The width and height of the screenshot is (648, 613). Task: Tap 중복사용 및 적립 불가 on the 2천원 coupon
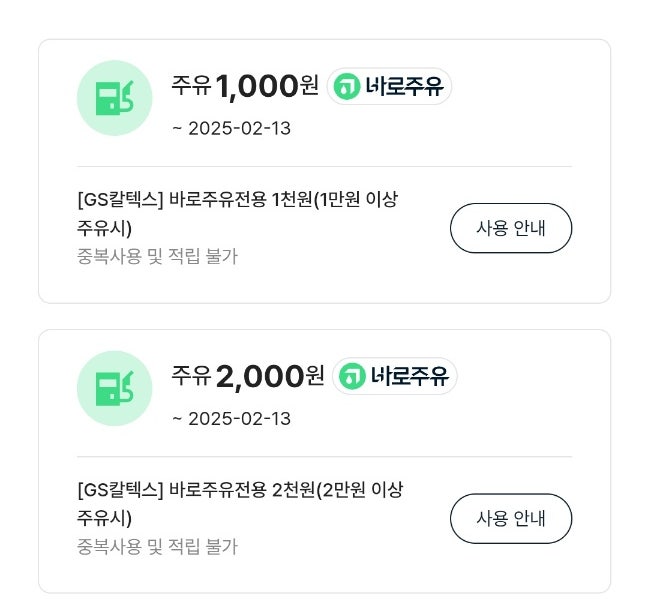pyautogui.click(x=157, y=546)
